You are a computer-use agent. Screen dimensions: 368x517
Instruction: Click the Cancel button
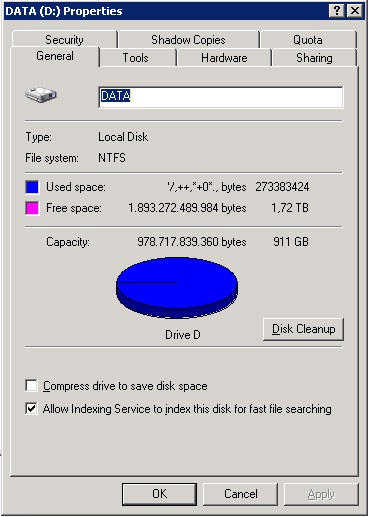(x=240, y=494)
